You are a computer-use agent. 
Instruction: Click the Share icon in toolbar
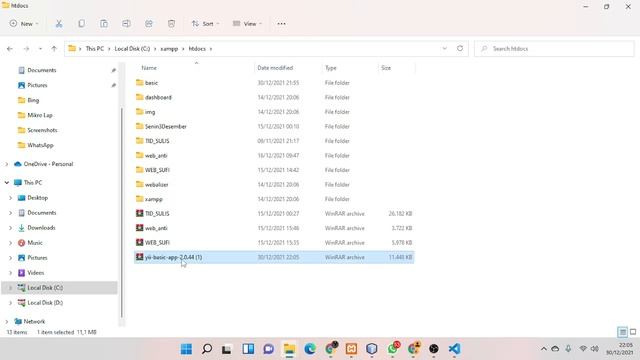(149, 24)
